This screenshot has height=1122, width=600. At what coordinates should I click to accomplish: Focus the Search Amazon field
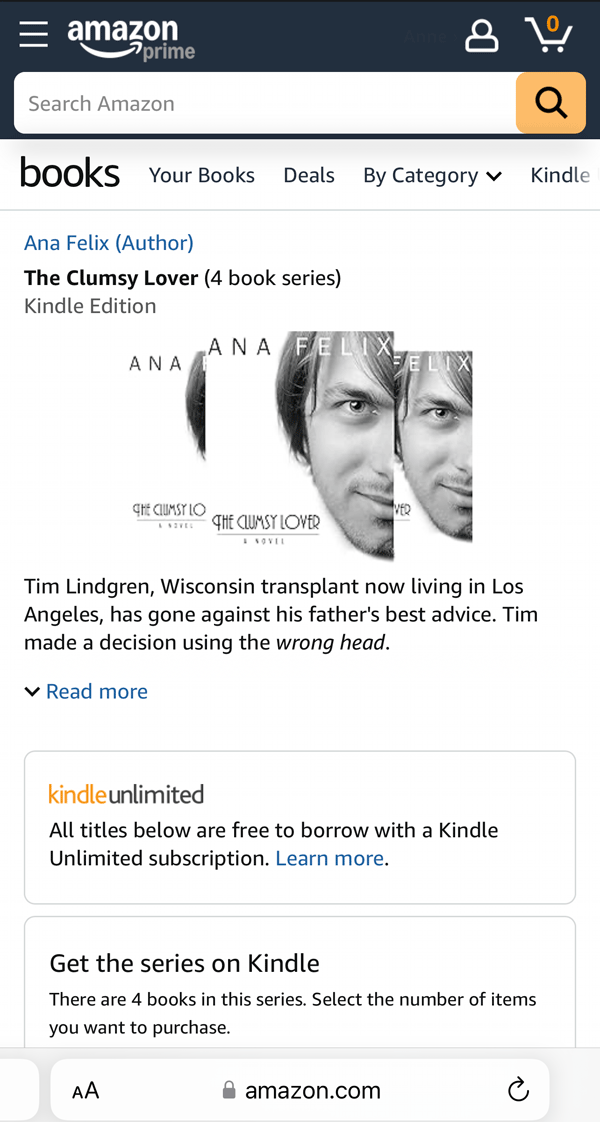pos(265,103)
